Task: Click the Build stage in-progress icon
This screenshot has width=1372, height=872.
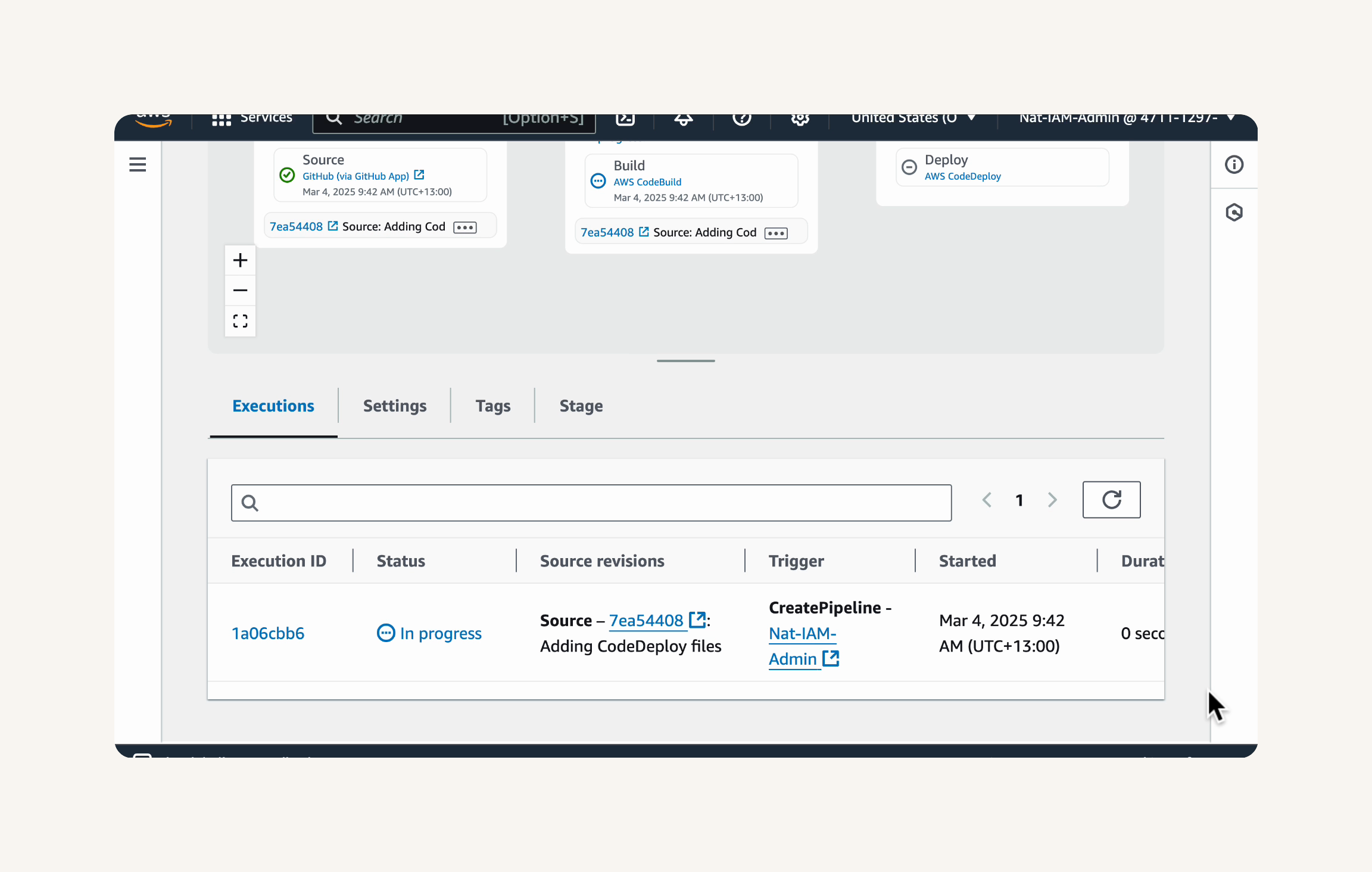Action: [598, 181]
